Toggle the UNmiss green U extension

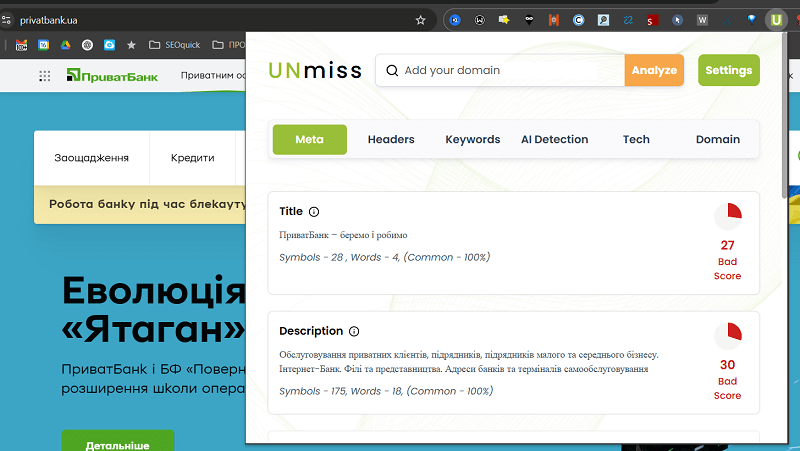[x=776, y=20]
